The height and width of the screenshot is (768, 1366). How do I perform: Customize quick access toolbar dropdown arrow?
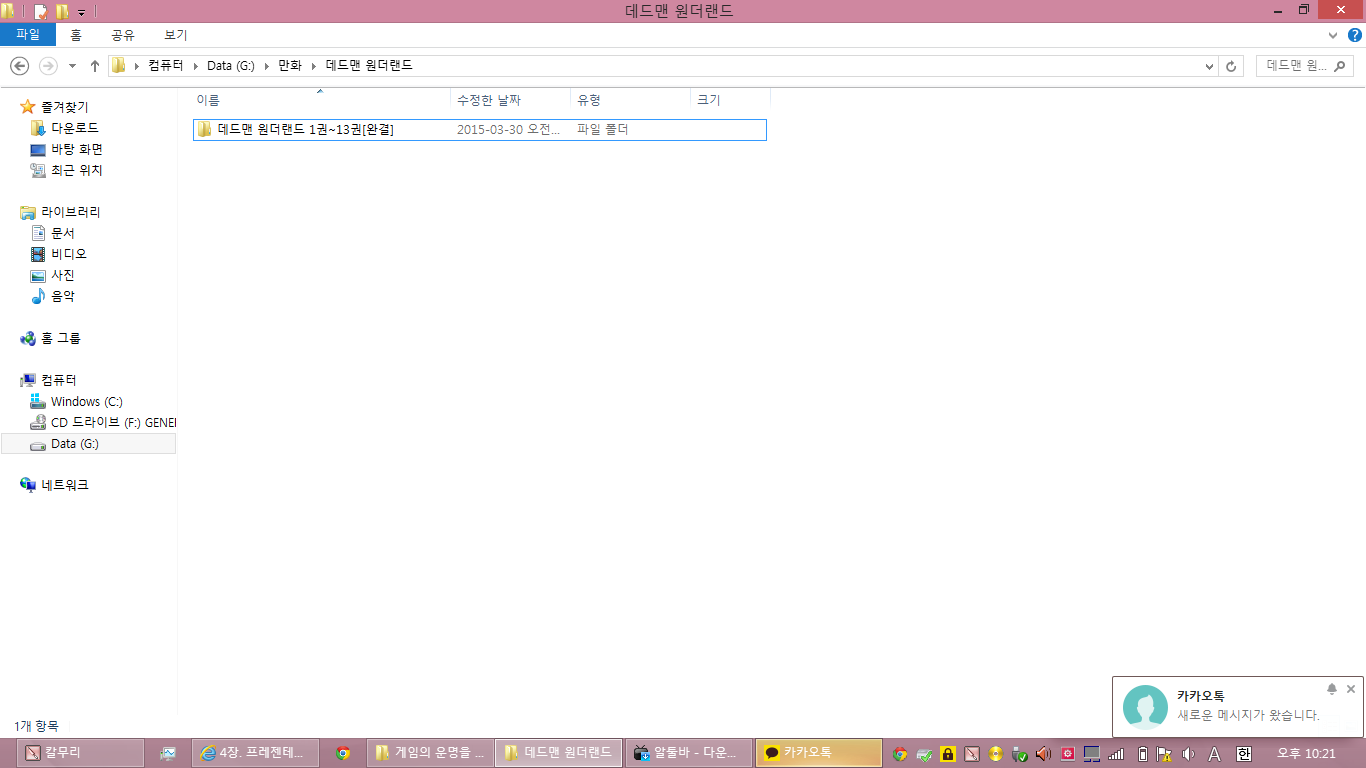[81, 12]
